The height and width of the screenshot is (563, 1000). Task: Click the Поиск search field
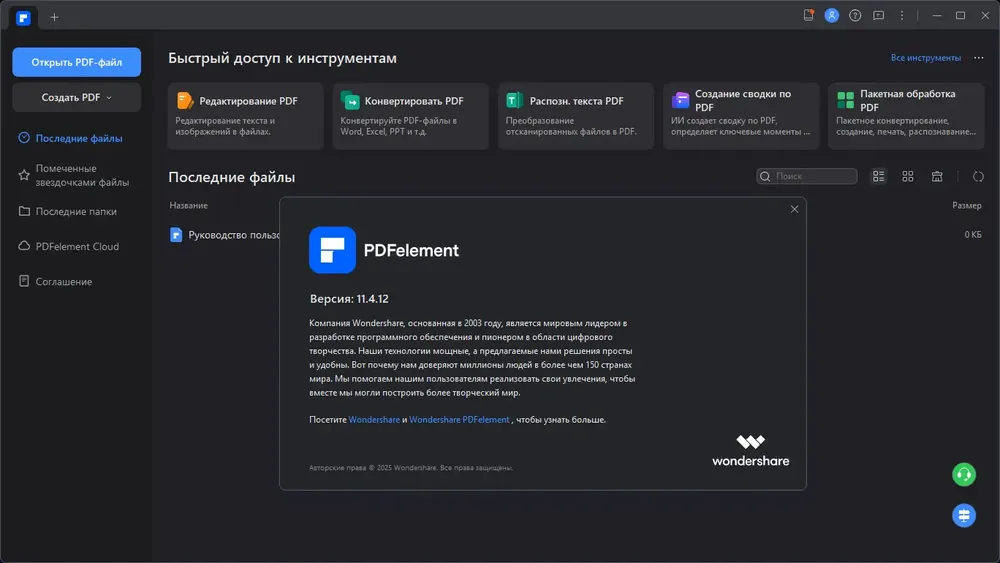[814, 176]
